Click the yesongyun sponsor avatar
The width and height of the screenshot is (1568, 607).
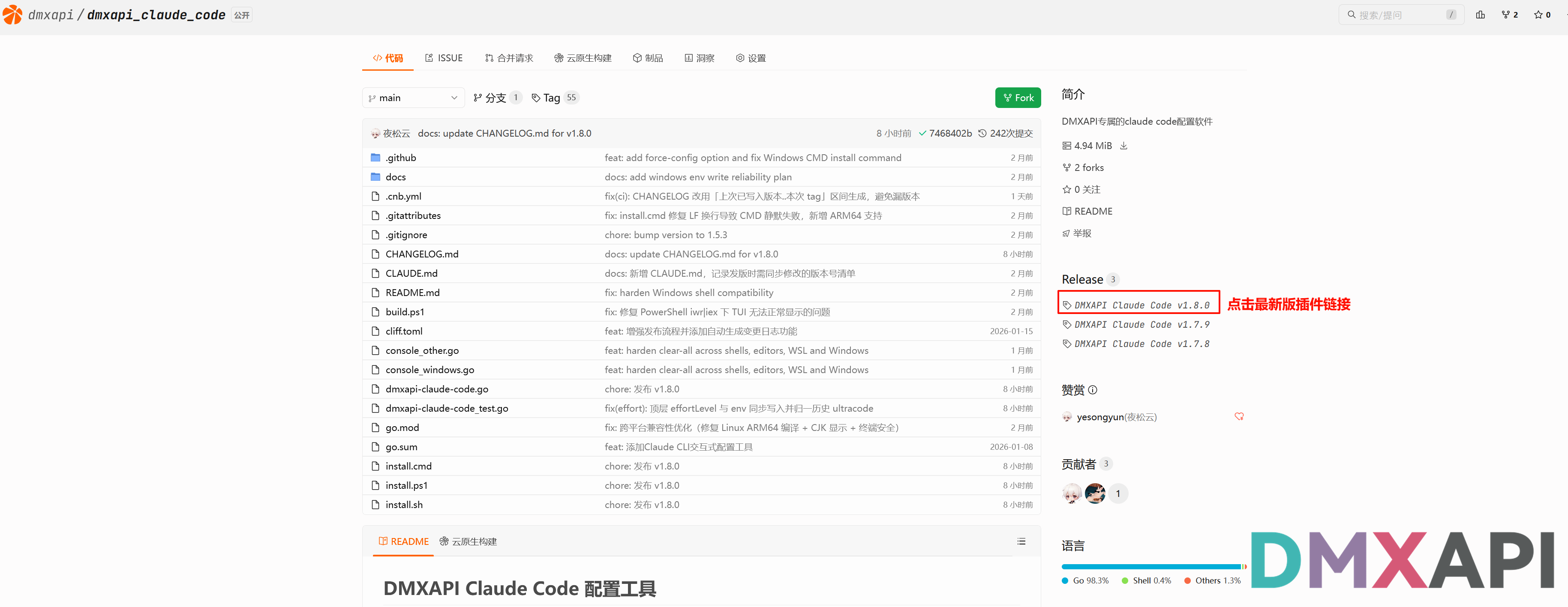coord(1067,417)
